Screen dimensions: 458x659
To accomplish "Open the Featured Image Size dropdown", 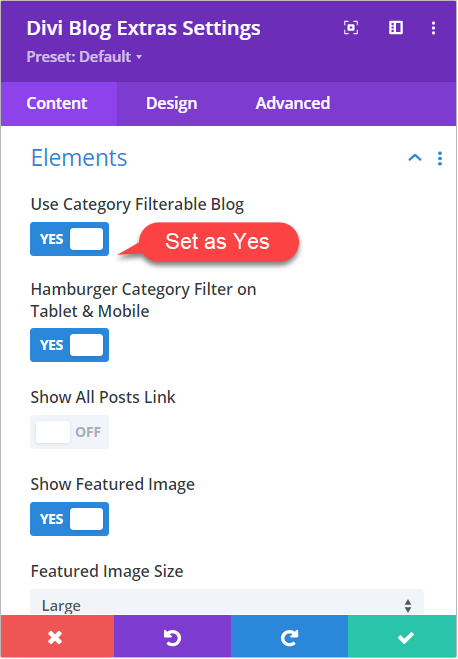I will [x=227, y=603].
